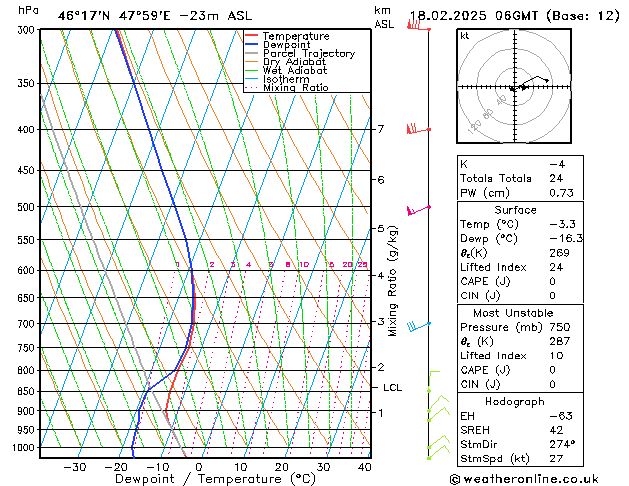
Task: Click the red Temperature legend line
Action: click(x=252, y=36)
